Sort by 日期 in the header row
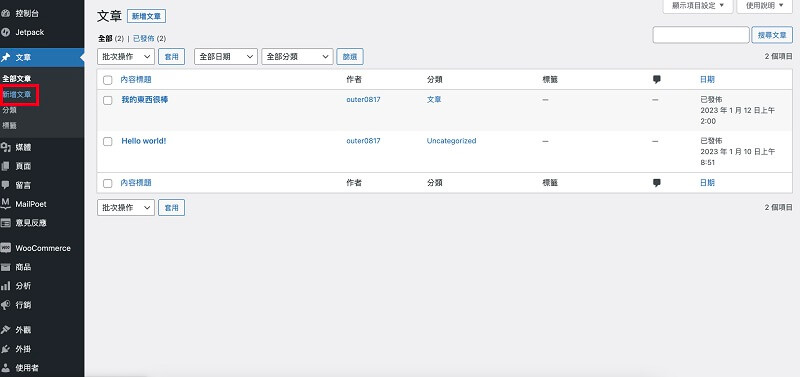This screenshot has width=800, height=377. (x=707, y=80)
